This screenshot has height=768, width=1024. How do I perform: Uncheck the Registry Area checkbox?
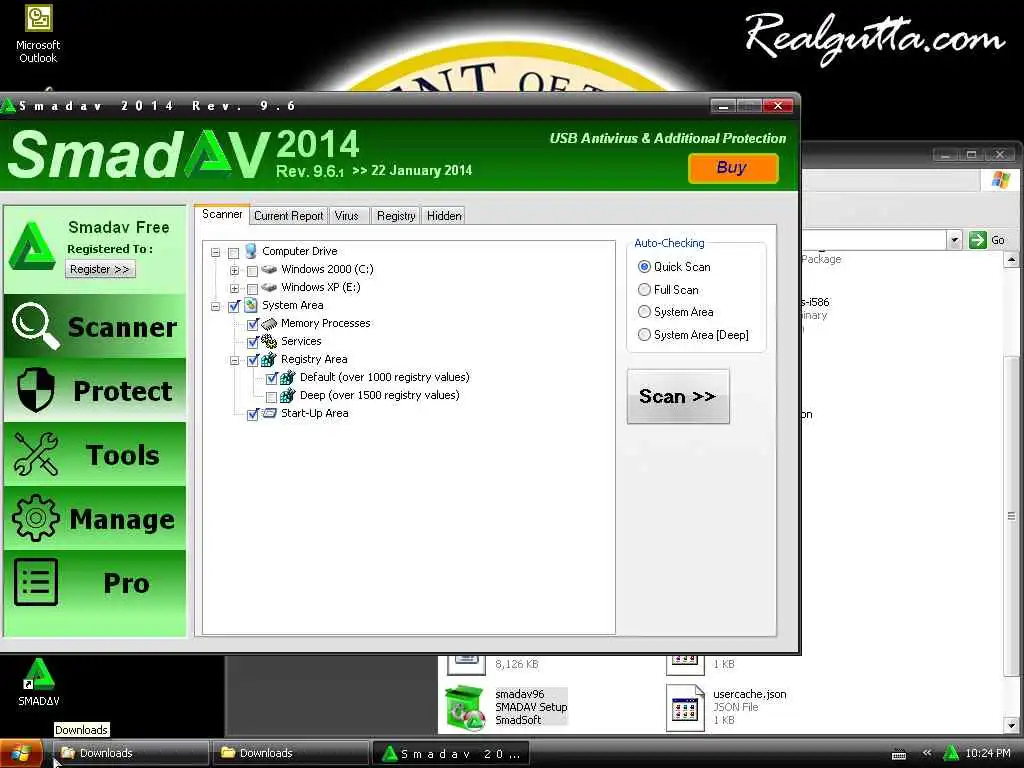pos(253,360)
